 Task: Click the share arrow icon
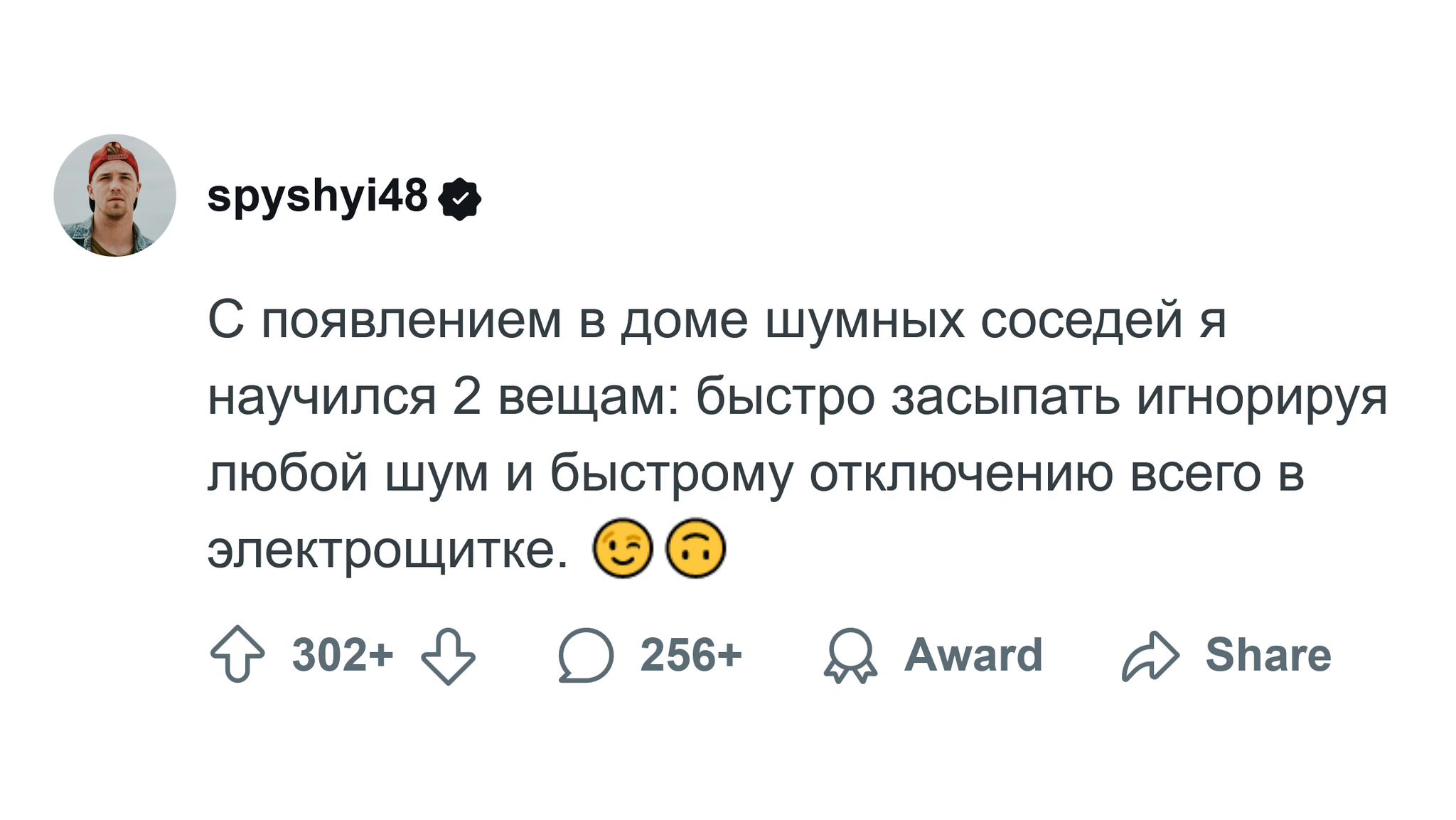1150,655
